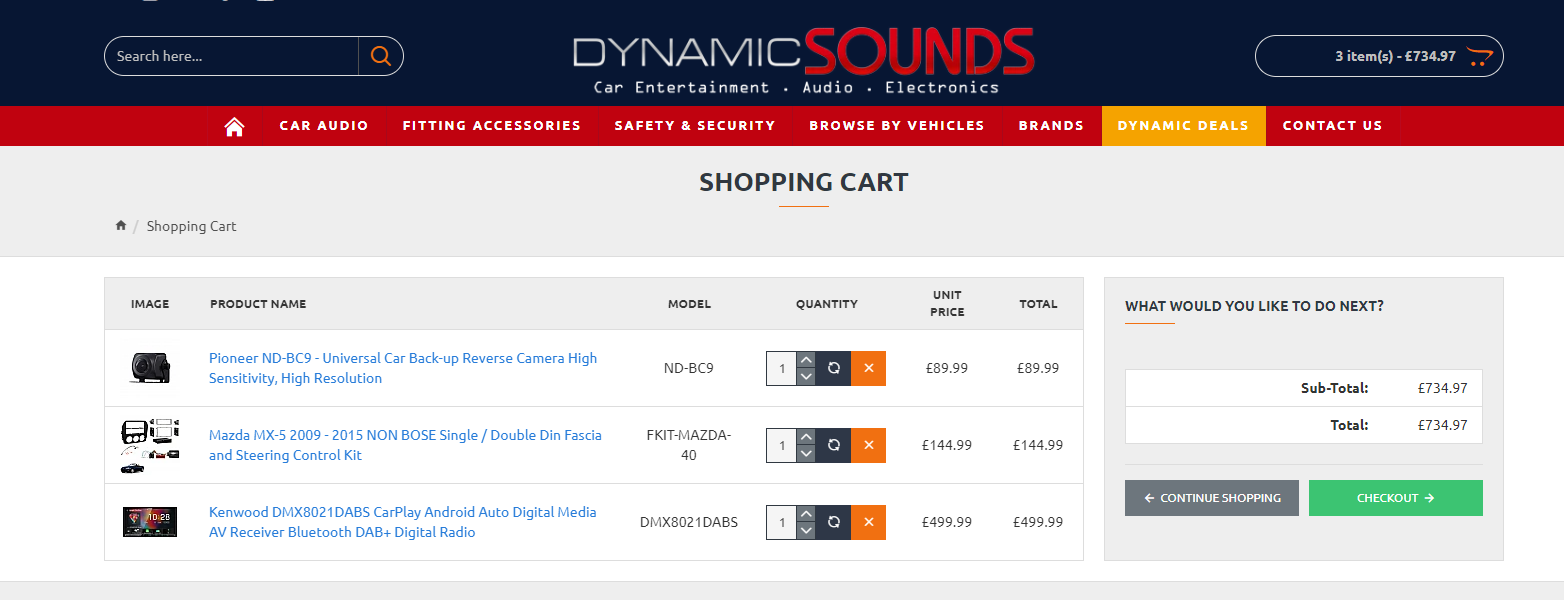Viewport: 1564px width, 600px height.
Task: Click quantity field for Pioneer ND-BC9
Action: [x=781, y=368]
